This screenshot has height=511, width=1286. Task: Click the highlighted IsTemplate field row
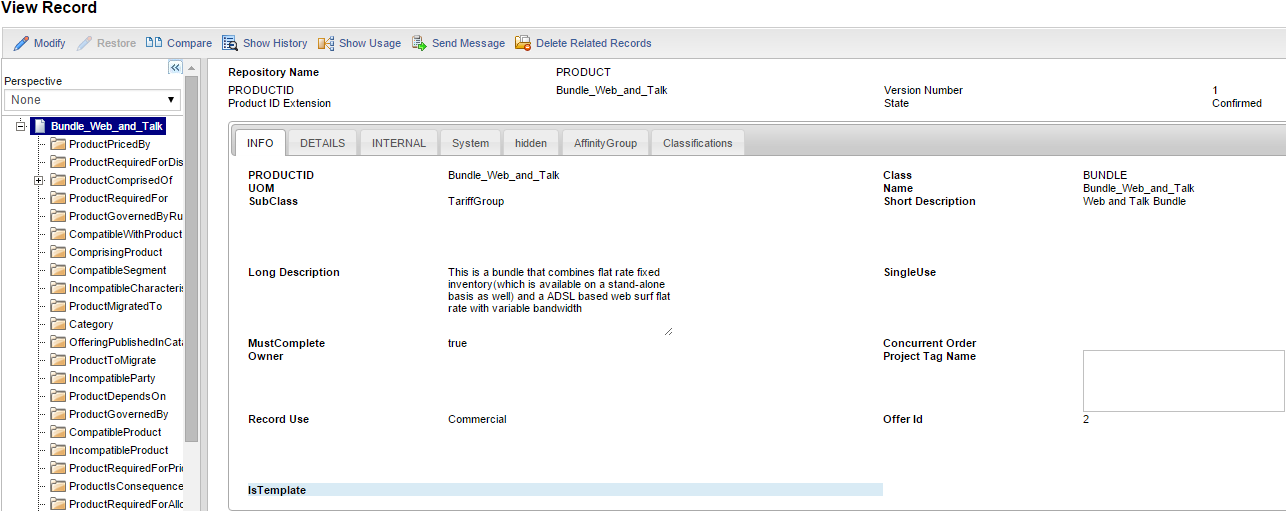coord(565,490)
